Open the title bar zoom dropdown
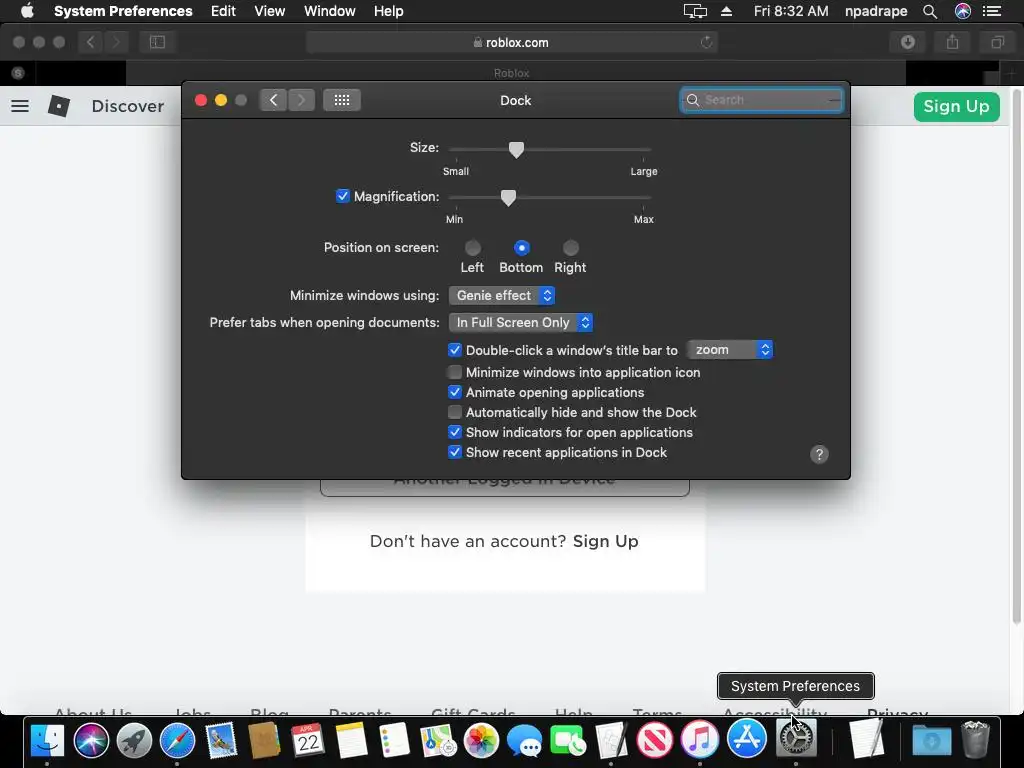Image resolution: width=1024 pixels, height=768 pixels. pyautogui.click(x=729, y=350)
